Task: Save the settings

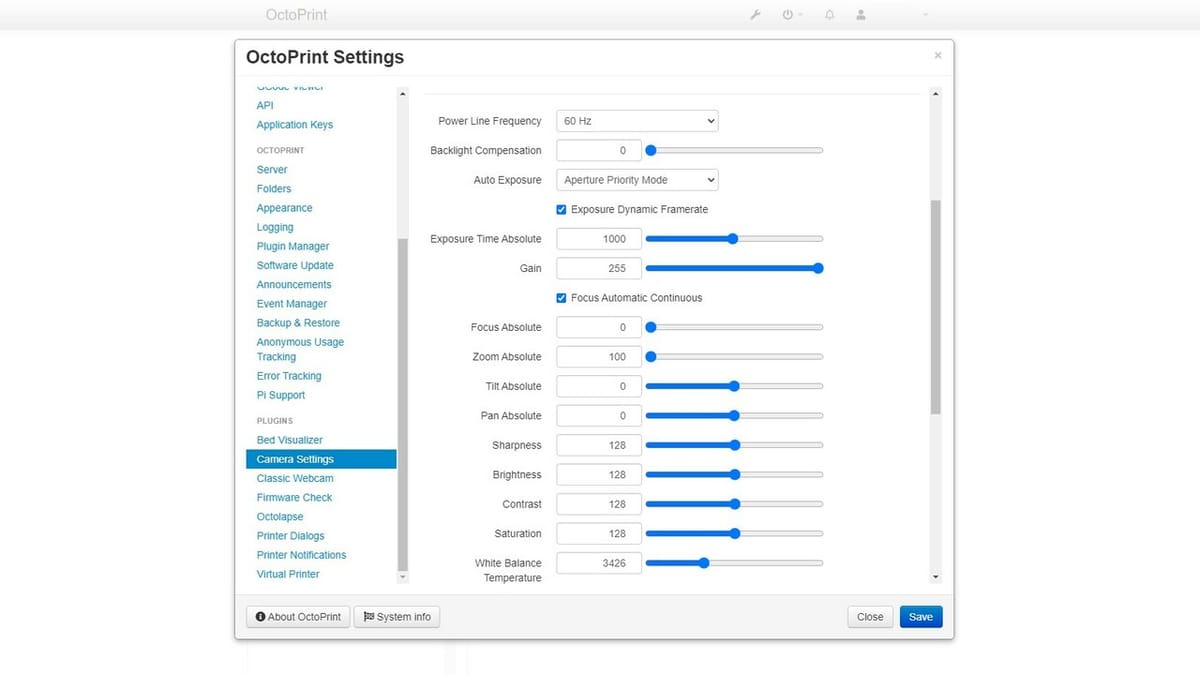Action: [x=921, y=617]
